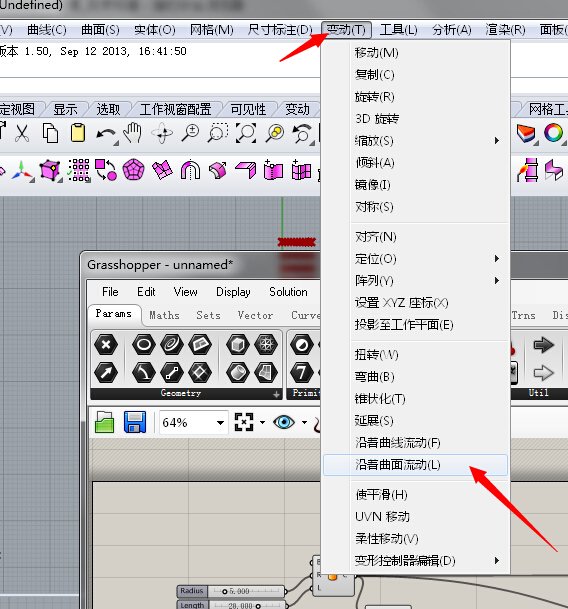This screenshot has height=609, width=568.
Task: Click the Length slider handle at 20.000
Action: 258,606
